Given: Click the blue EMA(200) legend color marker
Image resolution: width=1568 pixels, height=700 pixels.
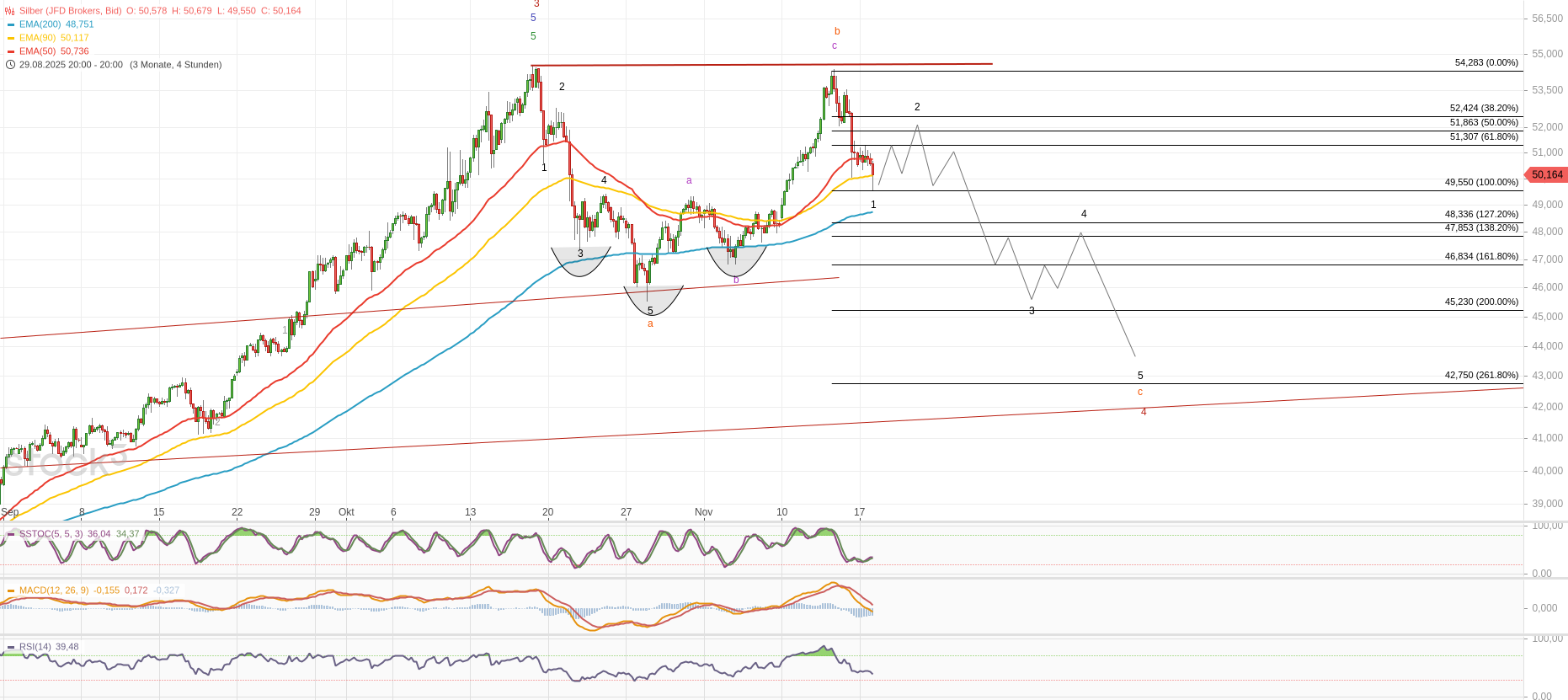Looking at the screenshot, I should click(11, 24).
